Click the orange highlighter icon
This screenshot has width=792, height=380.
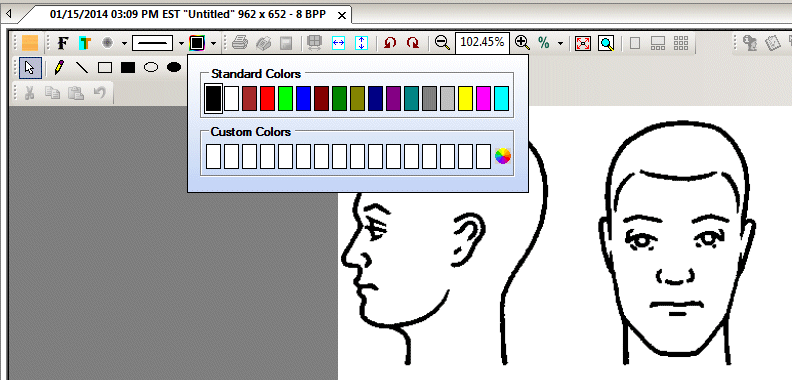(30, 43)
